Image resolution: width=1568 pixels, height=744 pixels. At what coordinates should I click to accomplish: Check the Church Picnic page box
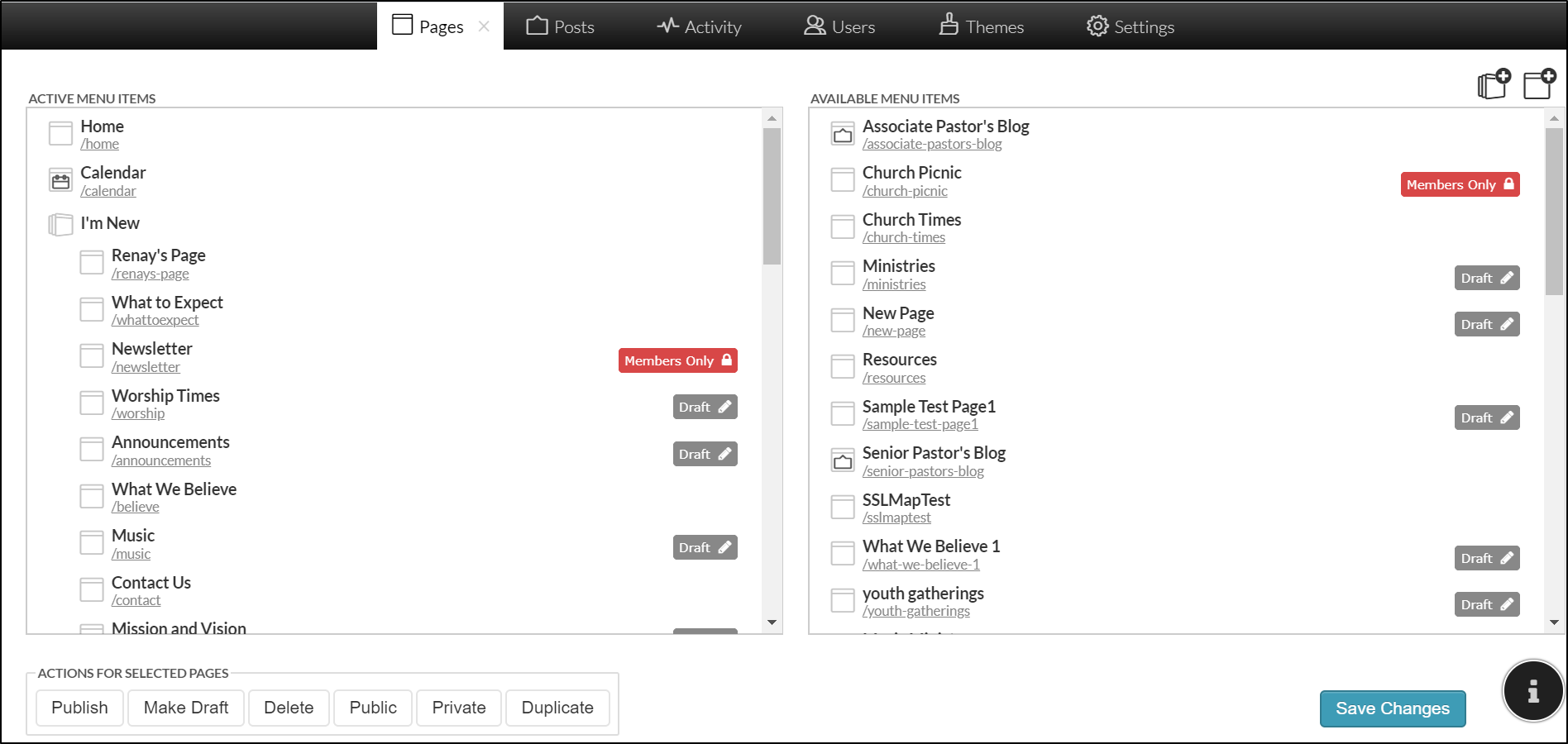[x=842, y=181]
